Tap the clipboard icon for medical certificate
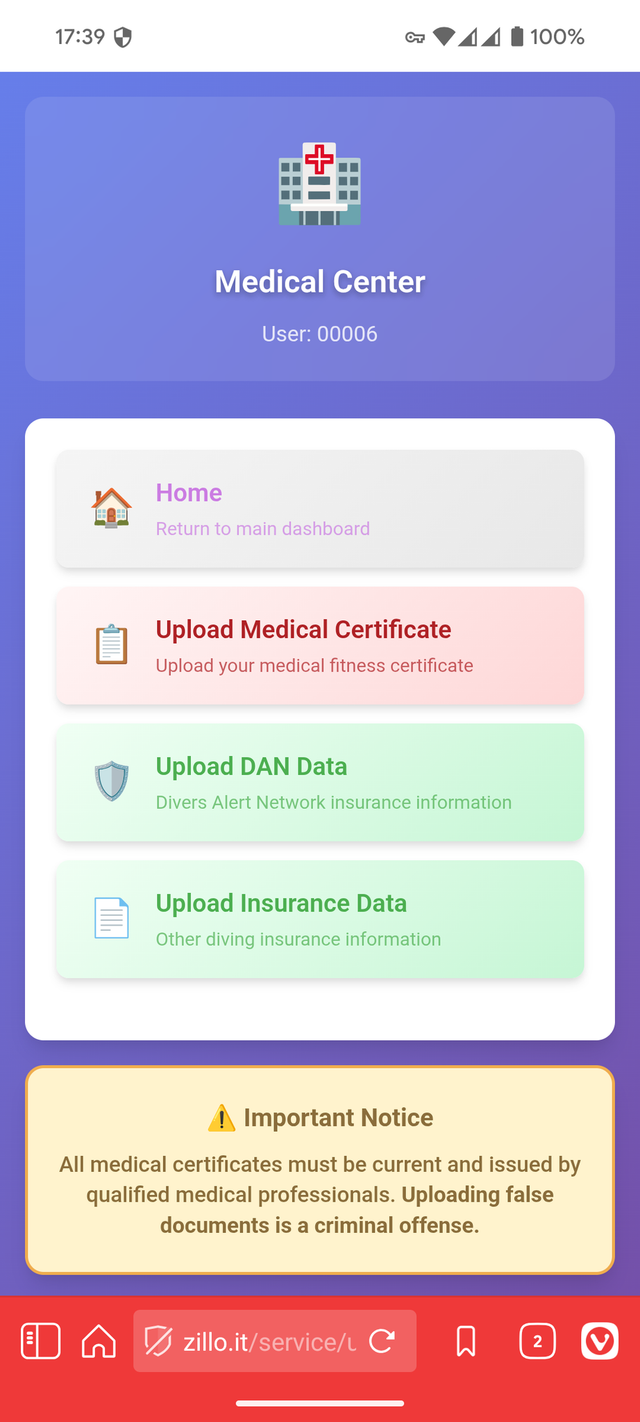The width and height of the screenshot is (640, 1422). [x=111, y=645]
